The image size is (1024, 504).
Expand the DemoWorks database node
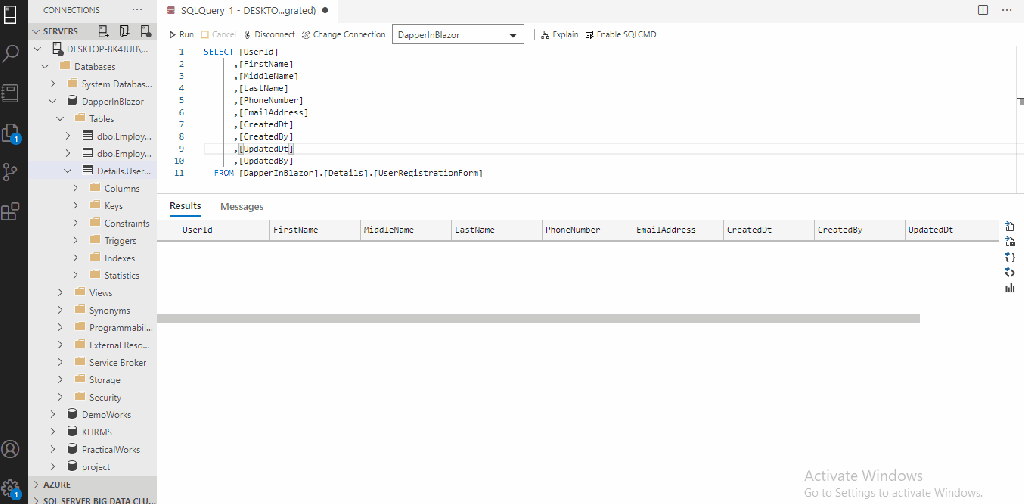coord(105,414)
